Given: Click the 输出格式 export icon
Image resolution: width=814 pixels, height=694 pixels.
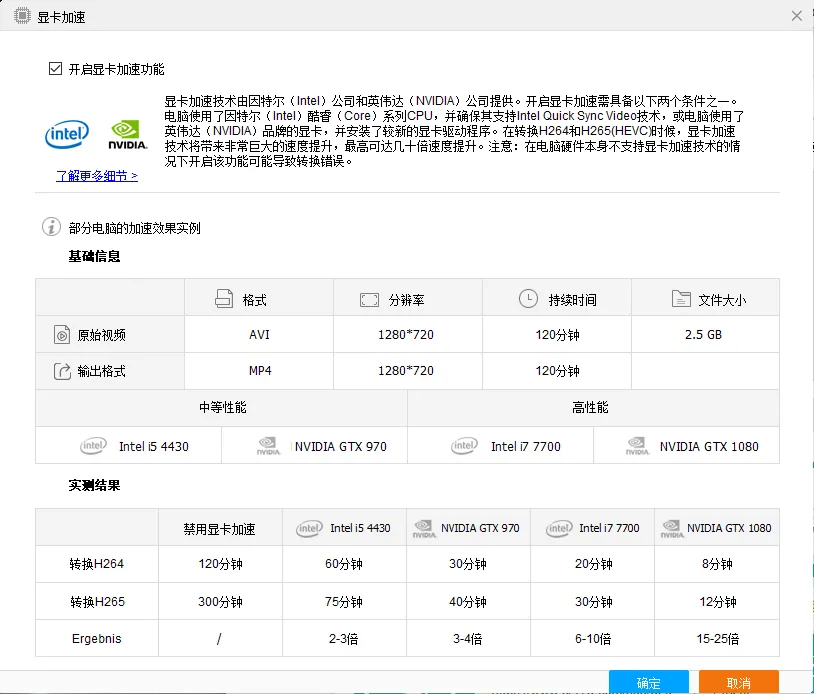Looking at the screenshot, I should click(x=62, y=371).
